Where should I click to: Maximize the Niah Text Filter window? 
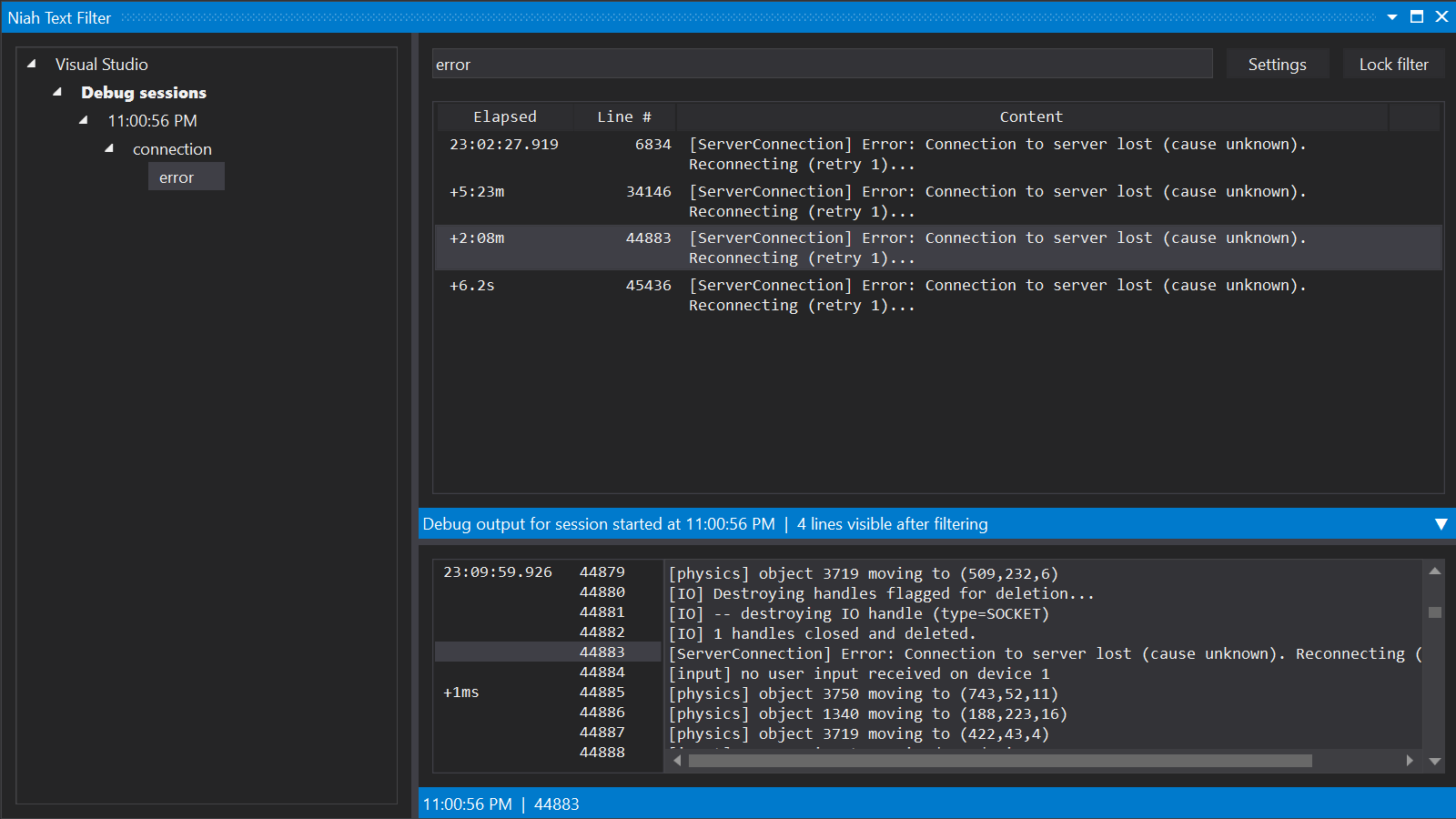[1417, 16]
